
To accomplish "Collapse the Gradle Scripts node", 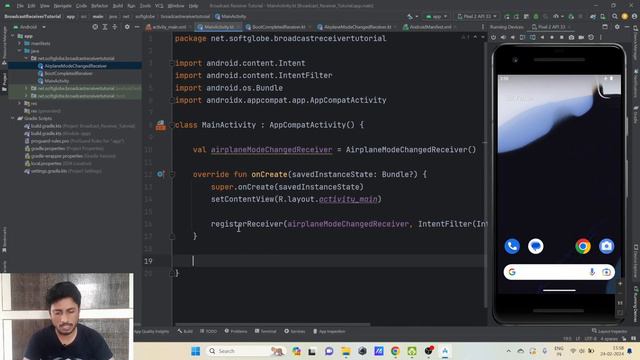I will pyautogui.click(x=13, y=118).
